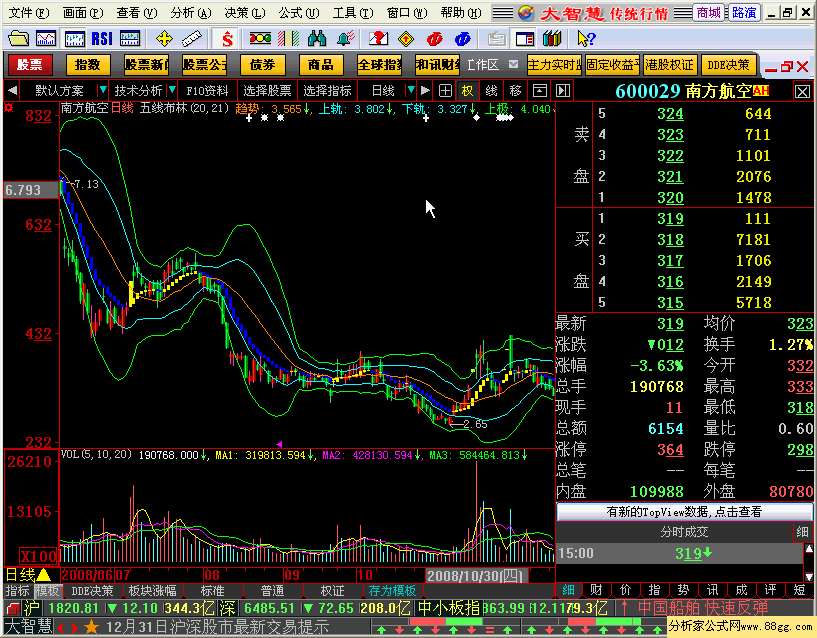Select the ruler measuring tool icon

pos(191,38)
